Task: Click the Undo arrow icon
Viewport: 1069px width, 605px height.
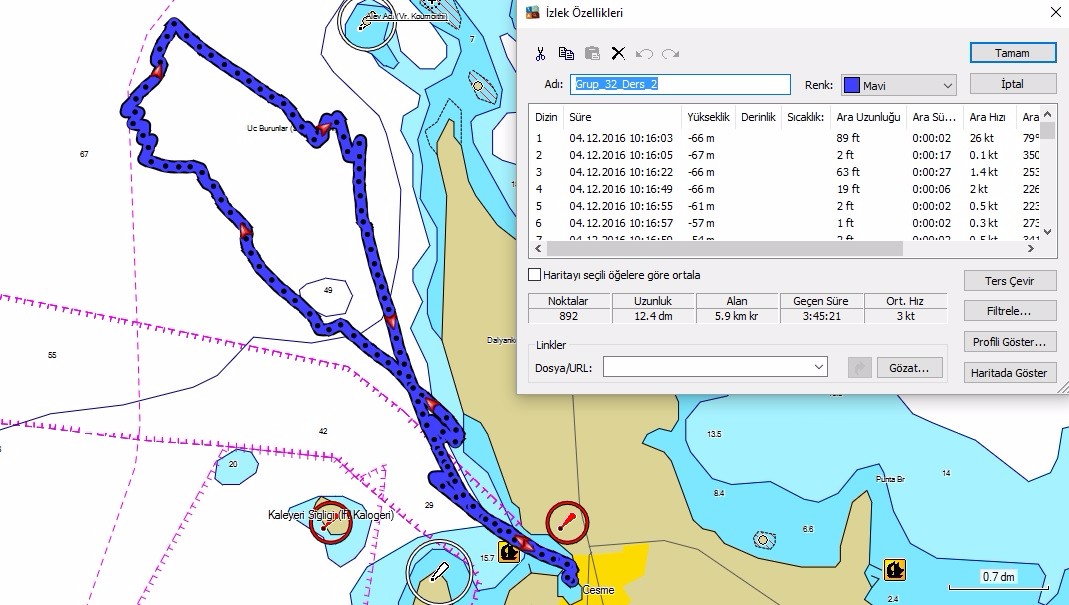Action: click(x=644, y=54)
